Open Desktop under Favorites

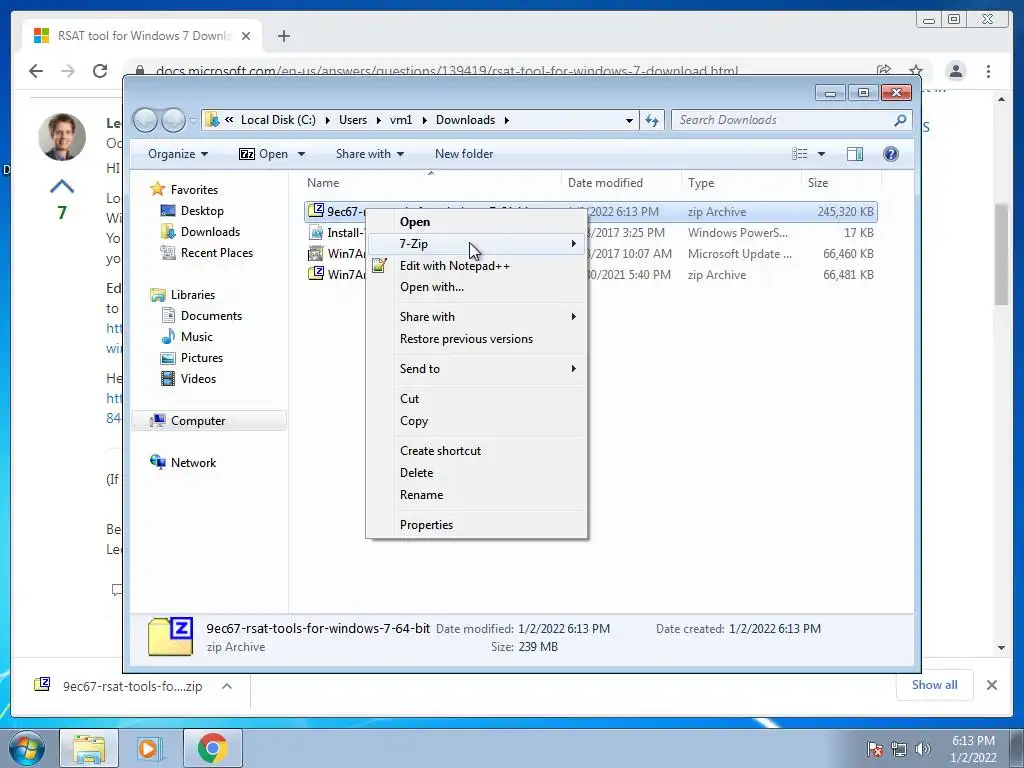[x=193, y=211]
